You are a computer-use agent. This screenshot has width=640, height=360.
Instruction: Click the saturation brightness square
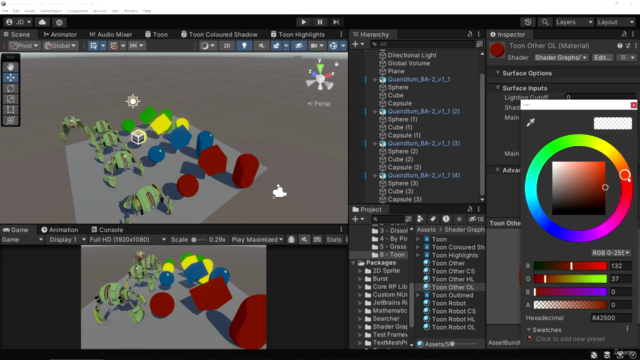pyautogui.click(x=578, y=188)
